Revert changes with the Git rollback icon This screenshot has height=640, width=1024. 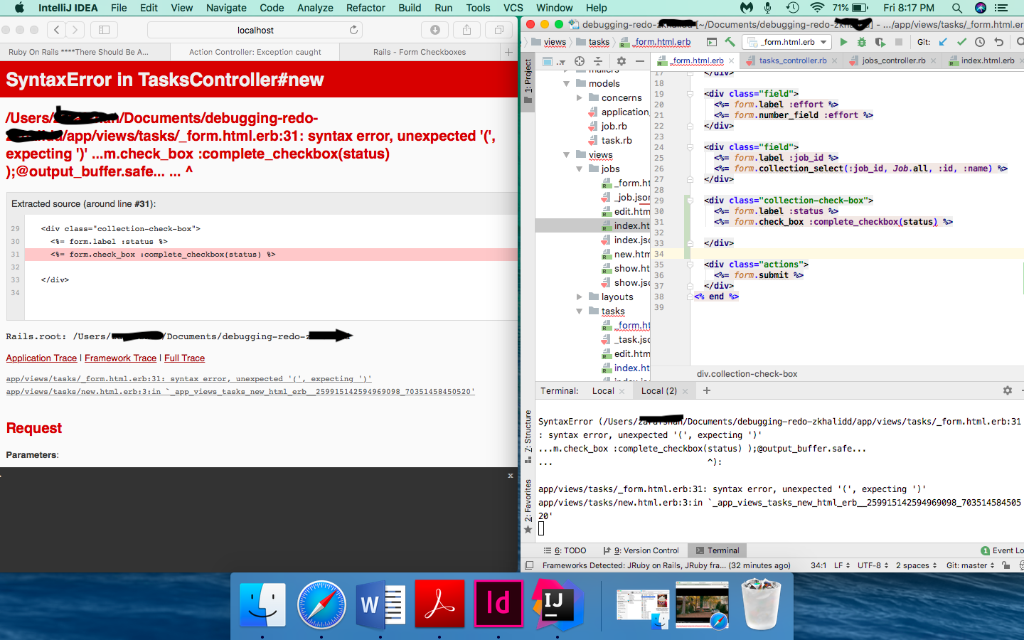click(x=999, y=42)
